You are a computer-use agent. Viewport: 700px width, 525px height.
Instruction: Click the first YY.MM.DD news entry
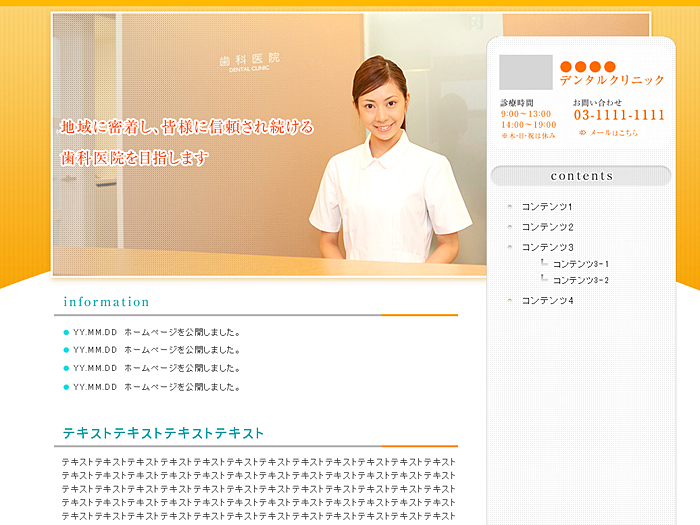point(157,332)
